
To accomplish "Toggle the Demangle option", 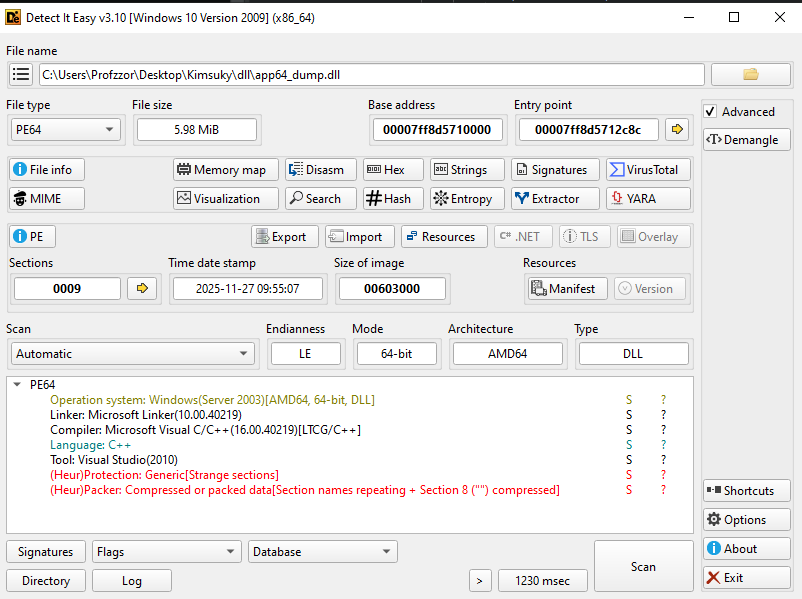I will pos(746,139).
